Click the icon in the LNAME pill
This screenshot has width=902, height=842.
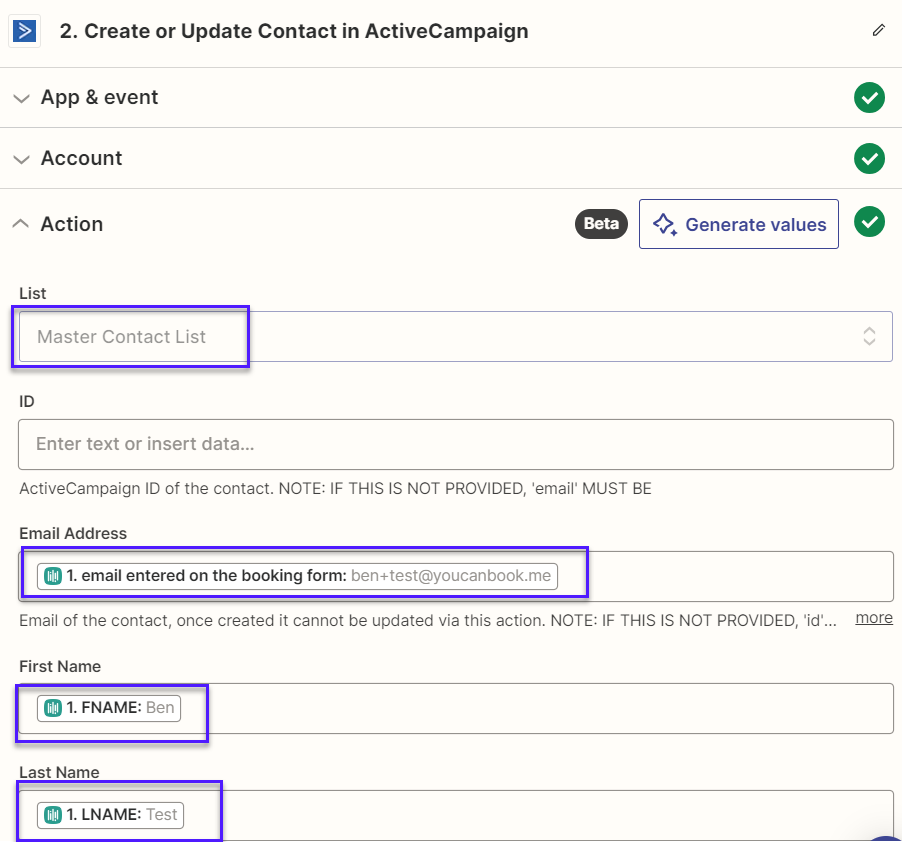[53, 814]
